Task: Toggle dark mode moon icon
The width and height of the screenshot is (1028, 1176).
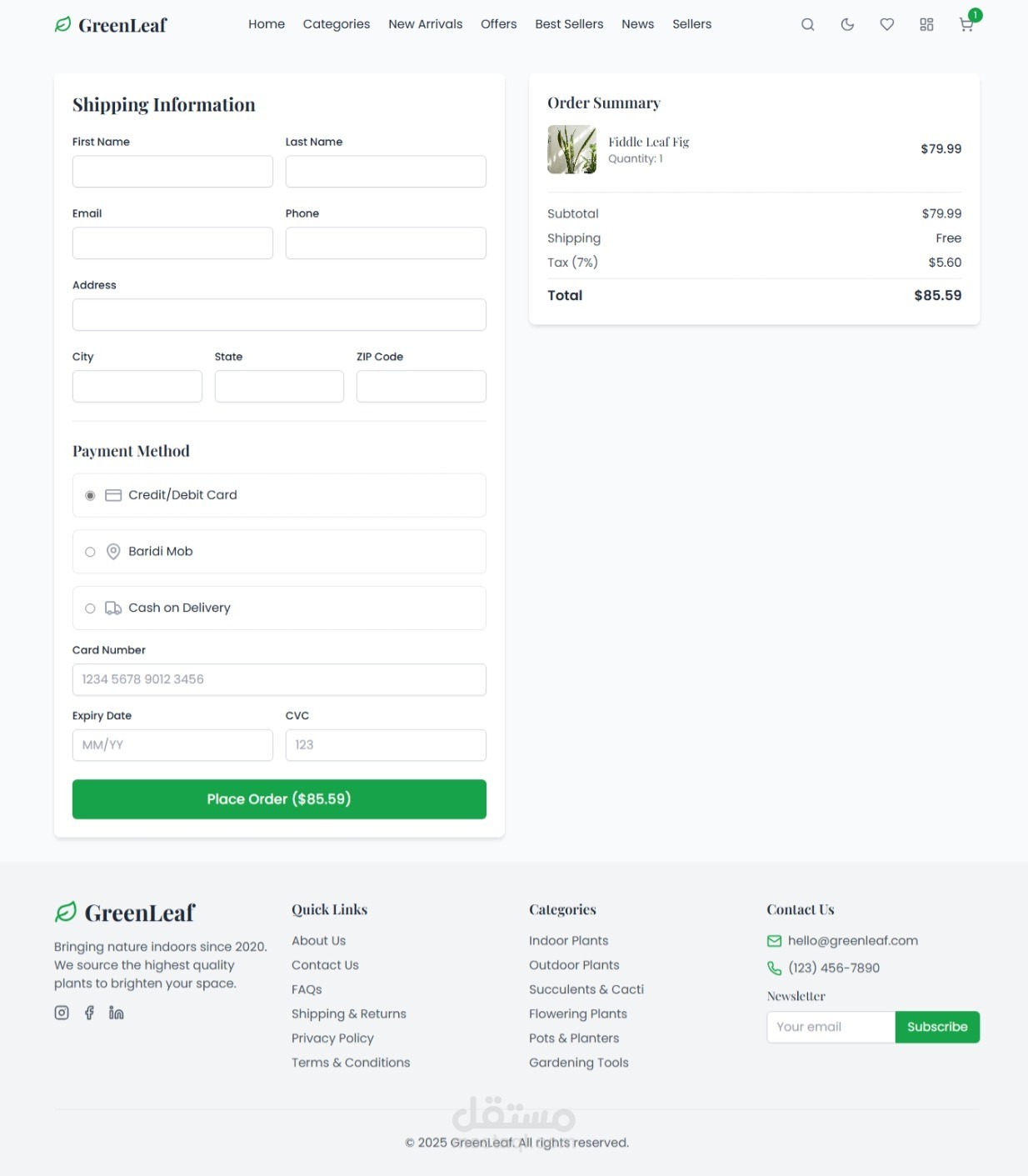Action: click(847, 25)
